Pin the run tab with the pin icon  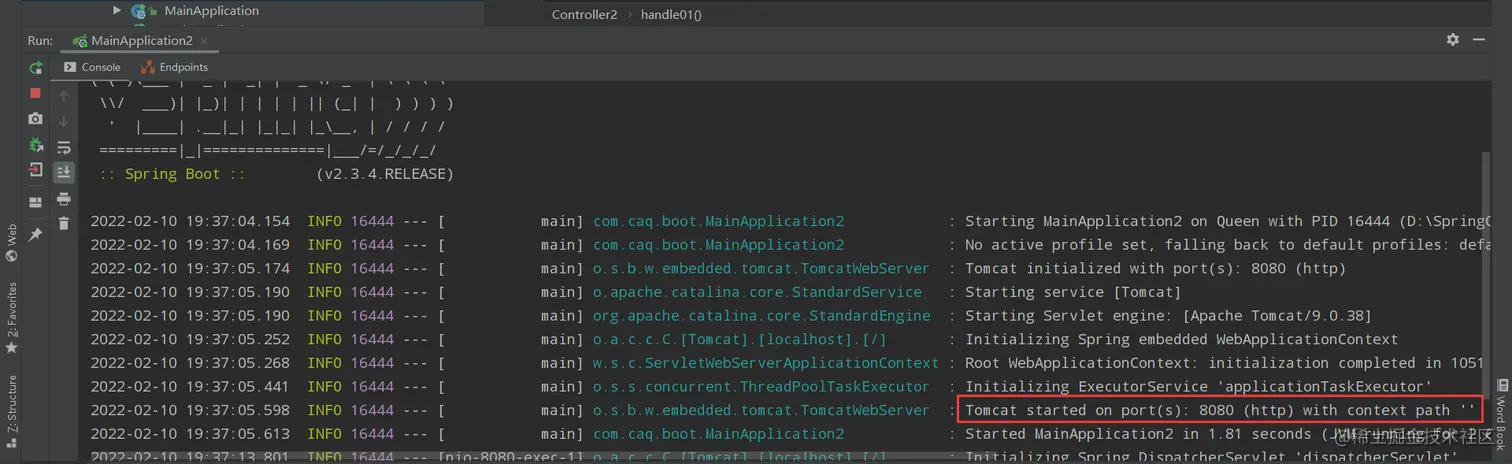click(36, 234)
